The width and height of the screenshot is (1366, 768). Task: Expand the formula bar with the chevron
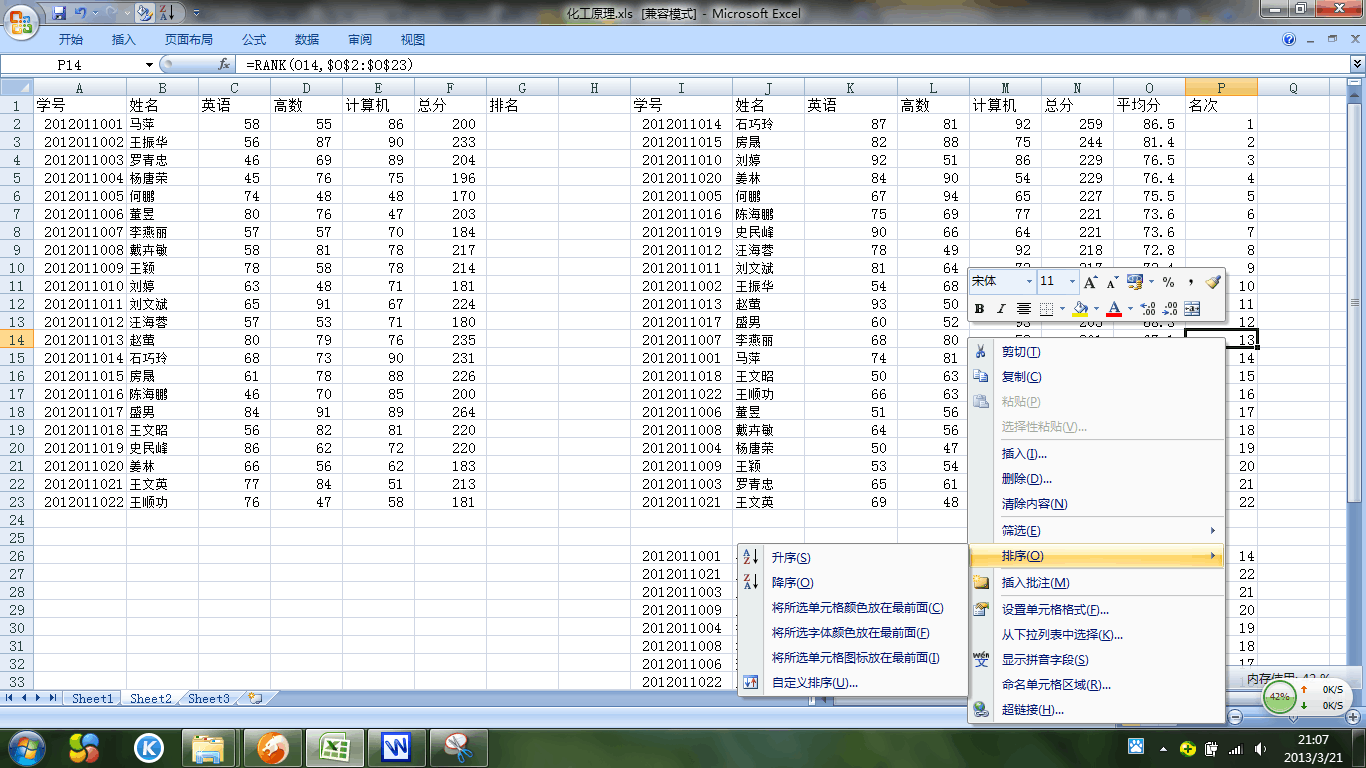coord(1357,64)
